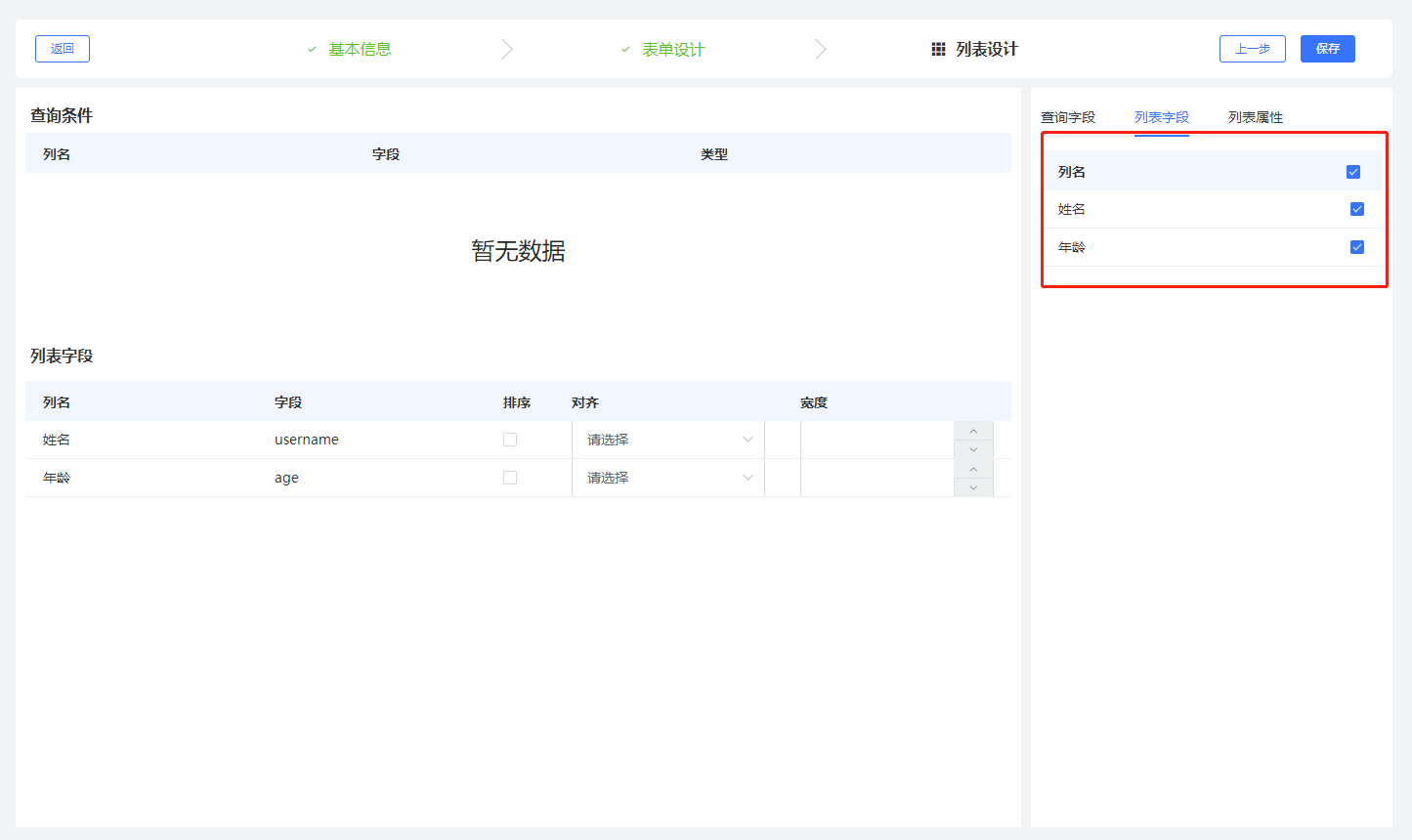
Task: Uncheck the 年龄 field checkbox
Action: 1357,247
